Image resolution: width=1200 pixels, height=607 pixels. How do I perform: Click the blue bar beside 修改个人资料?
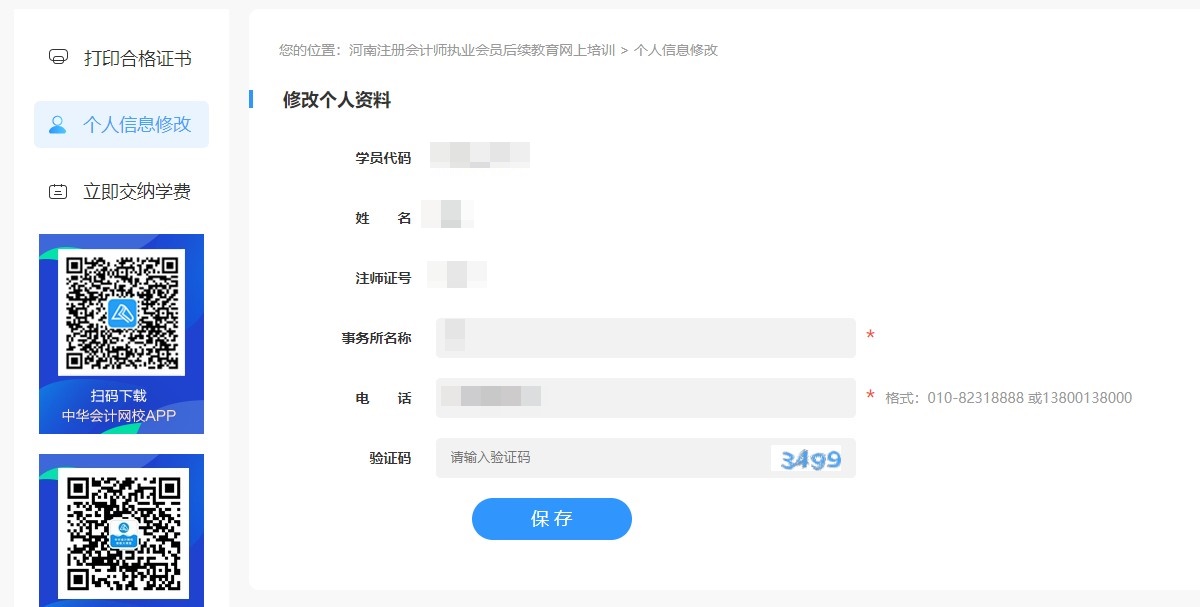pos(251,99)
